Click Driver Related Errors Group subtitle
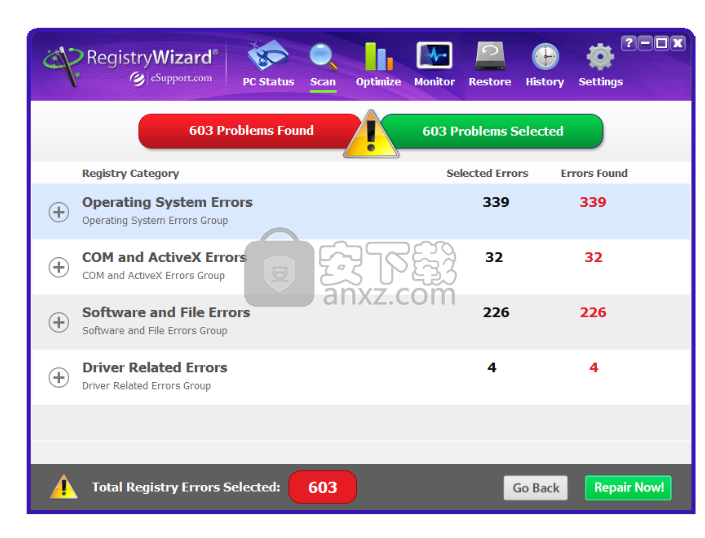The image size is (705, 538). pos(146,386)
